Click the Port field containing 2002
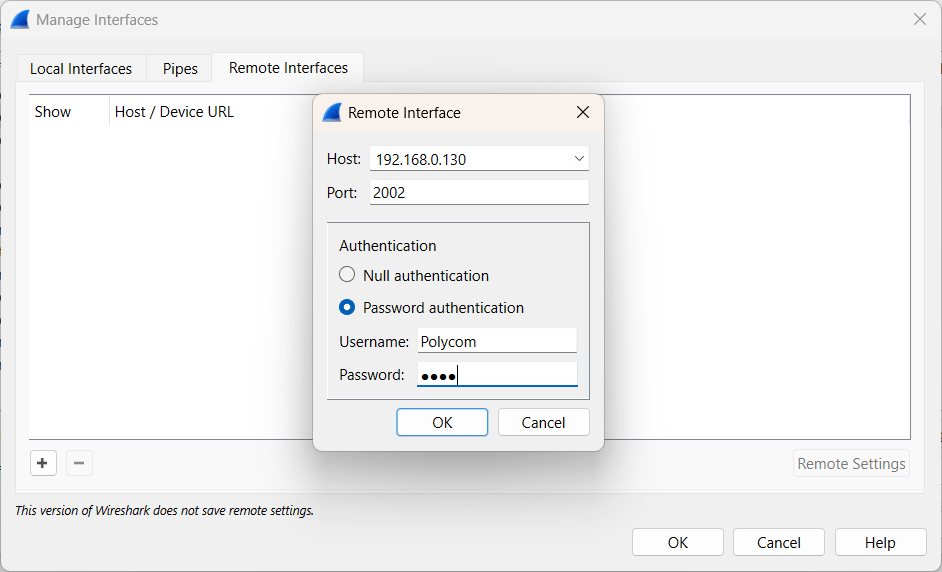 [x=479, y=192]
